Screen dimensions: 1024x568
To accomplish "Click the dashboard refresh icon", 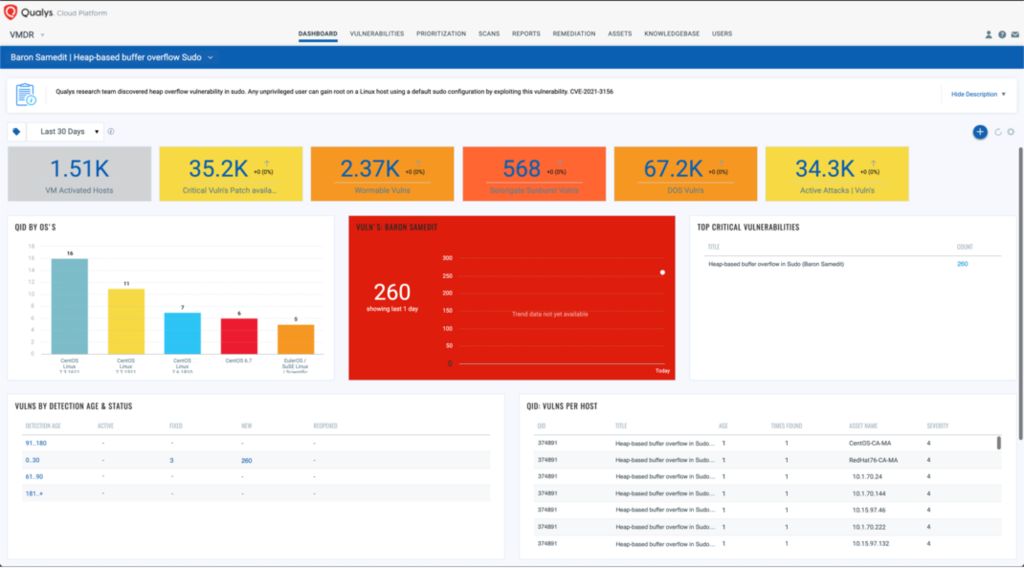I will pyautogui.click(x=997, y=132).
